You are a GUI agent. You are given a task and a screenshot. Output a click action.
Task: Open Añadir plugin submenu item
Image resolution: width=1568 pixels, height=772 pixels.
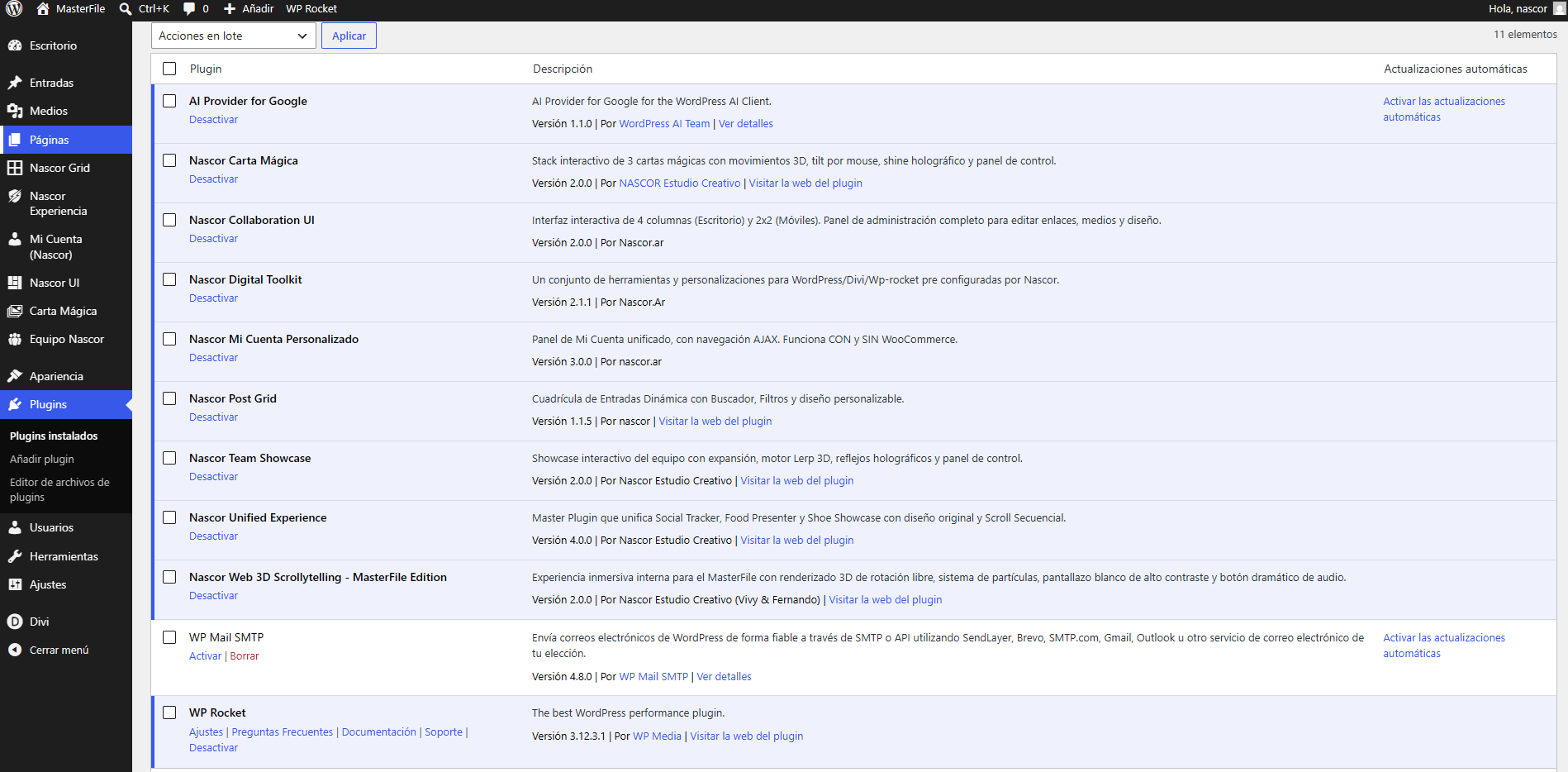click(x=42, y=459)
